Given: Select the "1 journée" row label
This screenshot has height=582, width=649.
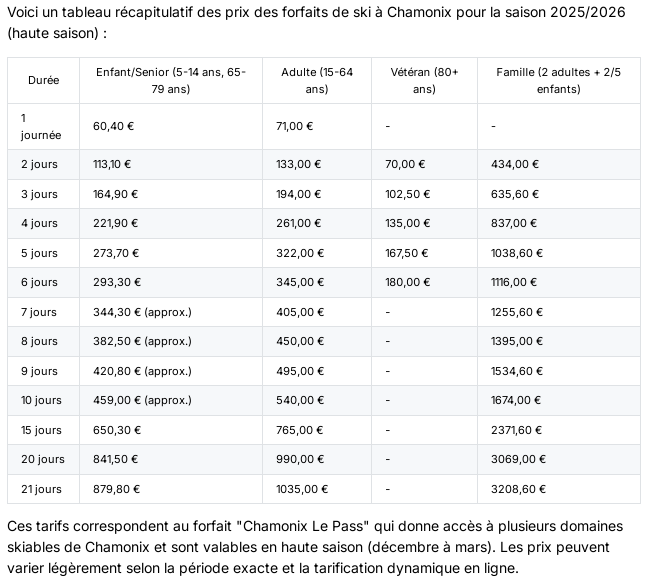Looking at the screenshot, I should (x=41, y=126).
